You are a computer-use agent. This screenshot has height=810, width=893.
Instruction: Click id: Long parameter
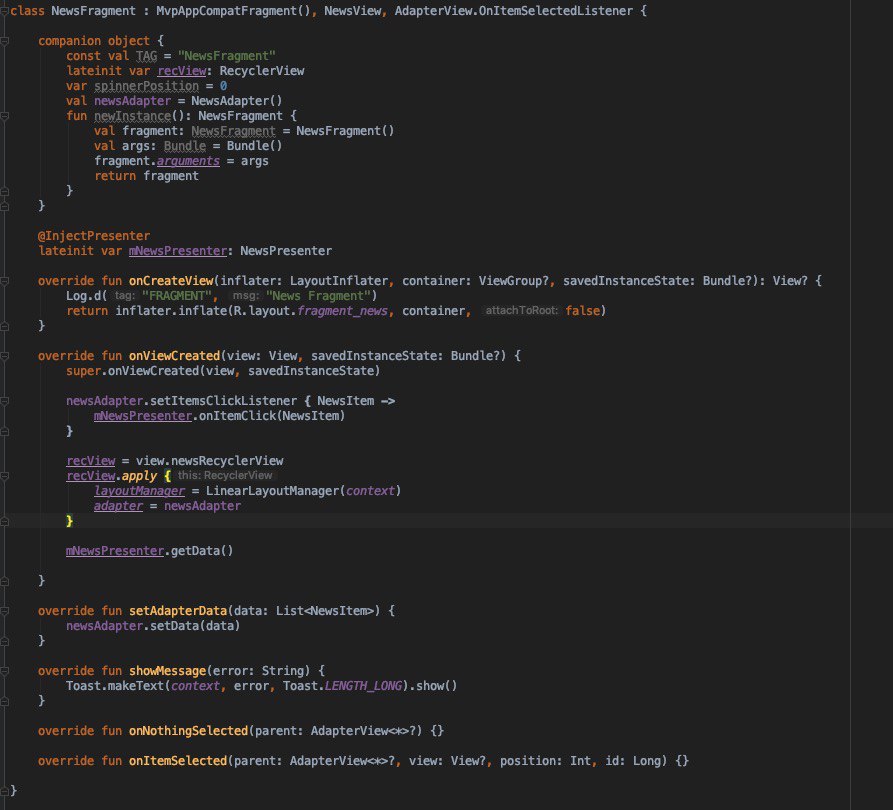(x=632, y=761)
